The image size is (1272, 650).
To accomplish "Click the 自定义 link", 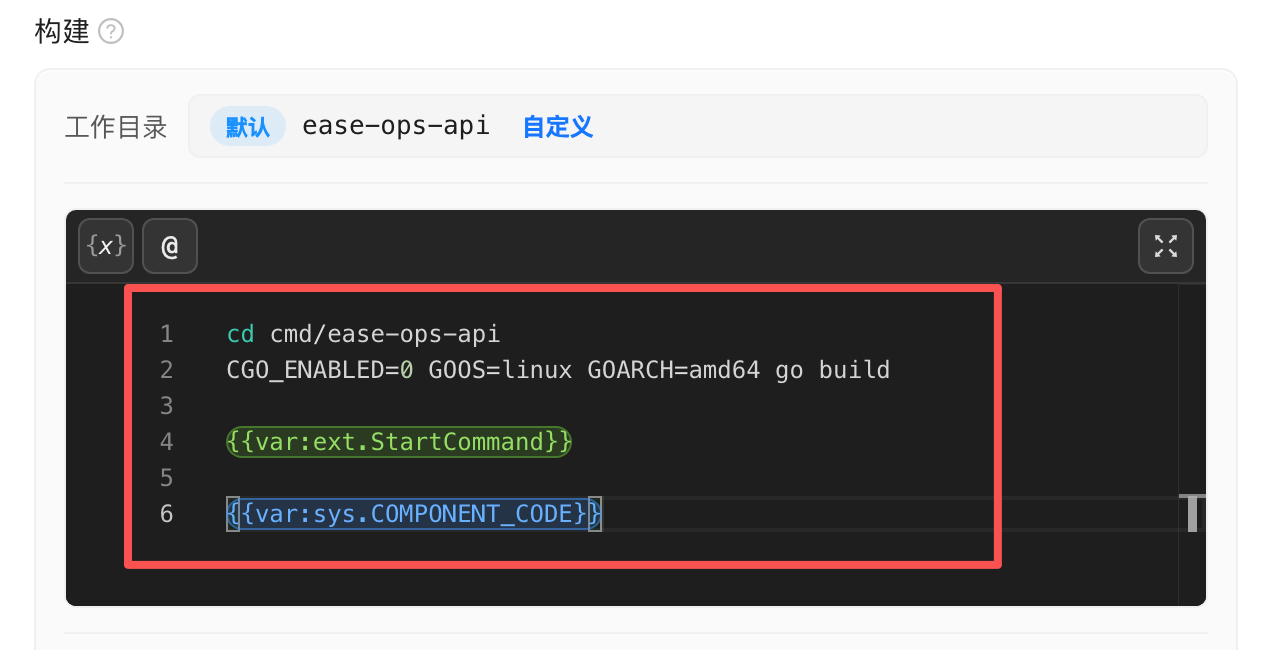I will [x=558, y=126].
